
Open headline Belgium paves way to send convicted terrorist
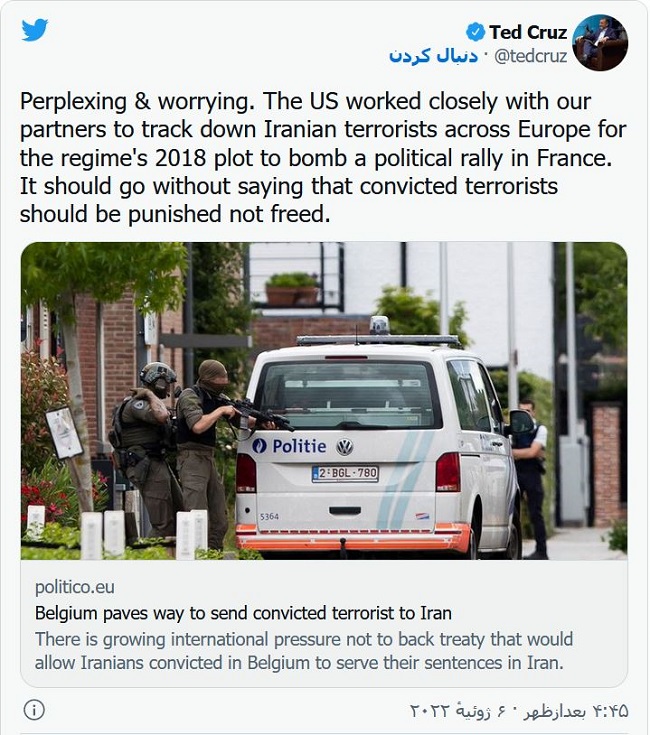click(243, 613)
